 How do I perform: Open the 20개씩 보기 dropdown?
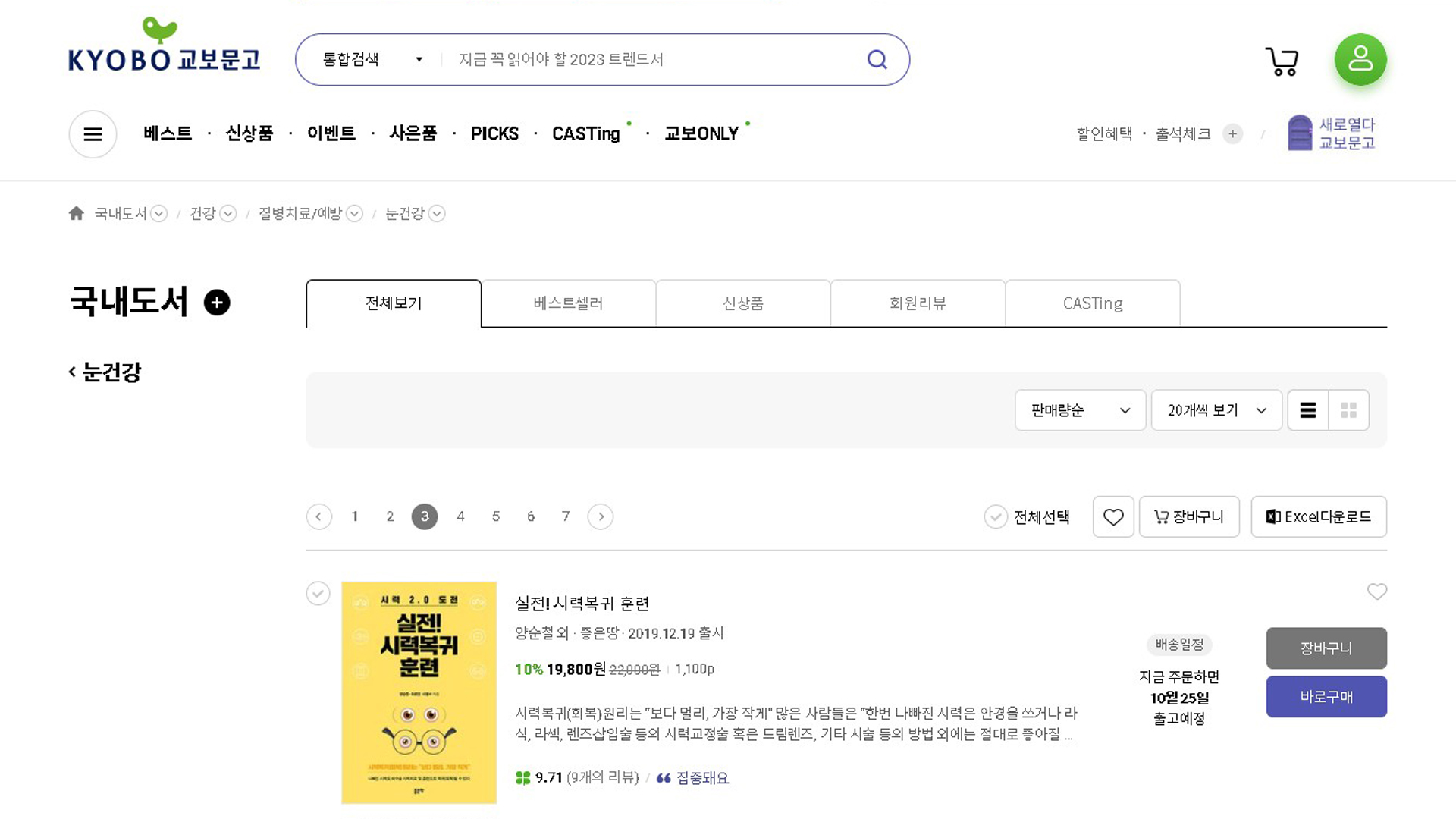tap(1216, 410)
